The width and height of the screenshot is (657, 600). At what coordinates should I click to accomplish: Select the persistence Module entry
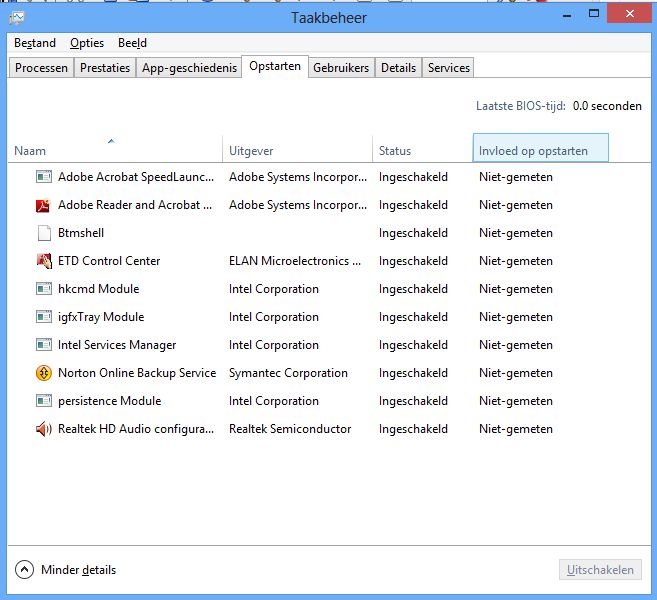pos(109,401)
